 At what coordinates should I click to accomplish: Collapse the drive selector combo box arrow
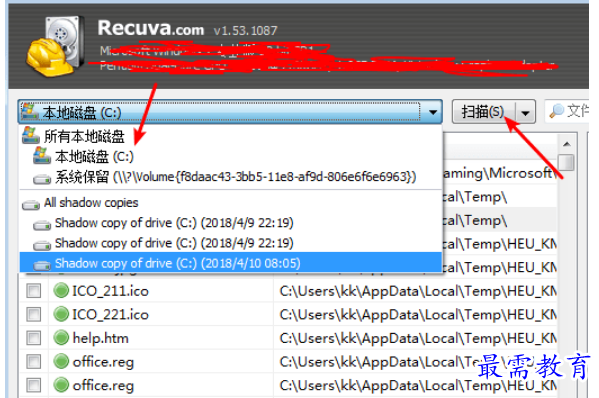coord(432,112)
